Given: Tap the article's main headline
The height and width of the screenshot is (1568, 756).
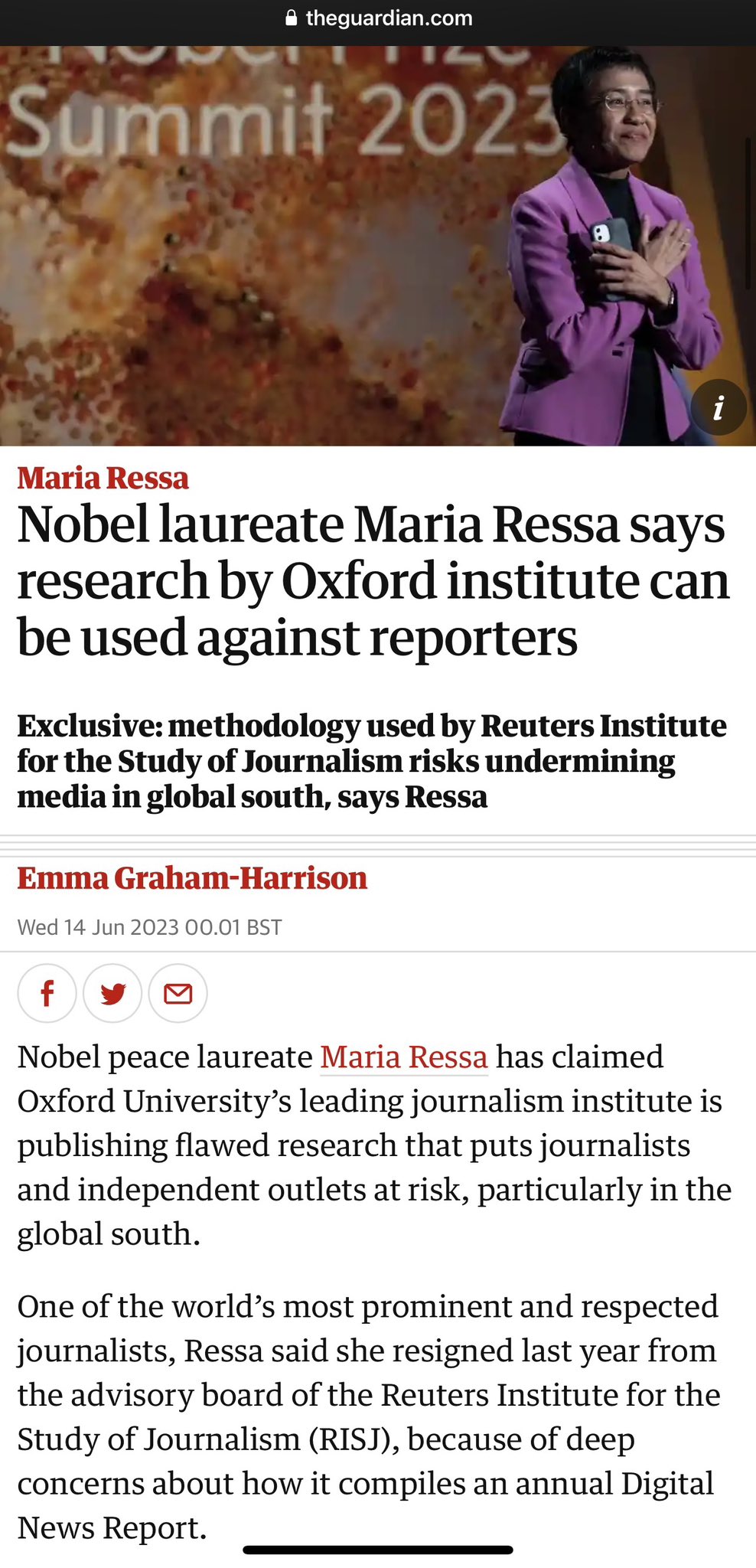Looking at the screenshot, I should (x=373, y=580).
